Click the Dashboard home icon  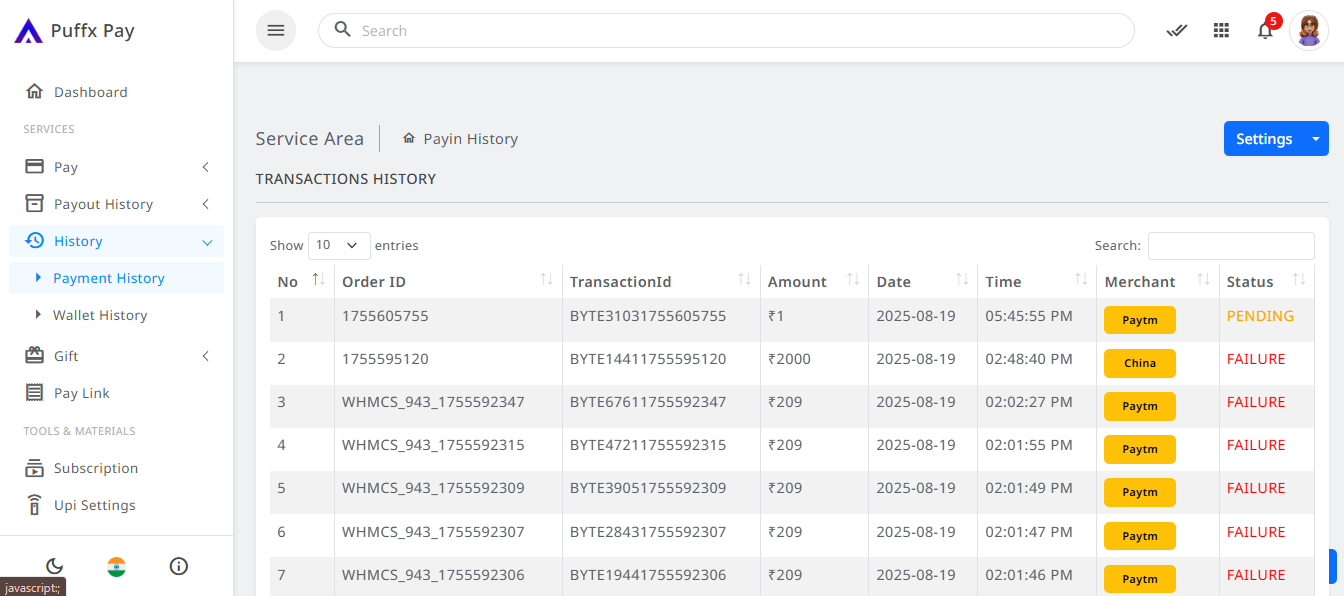(35, 91)
